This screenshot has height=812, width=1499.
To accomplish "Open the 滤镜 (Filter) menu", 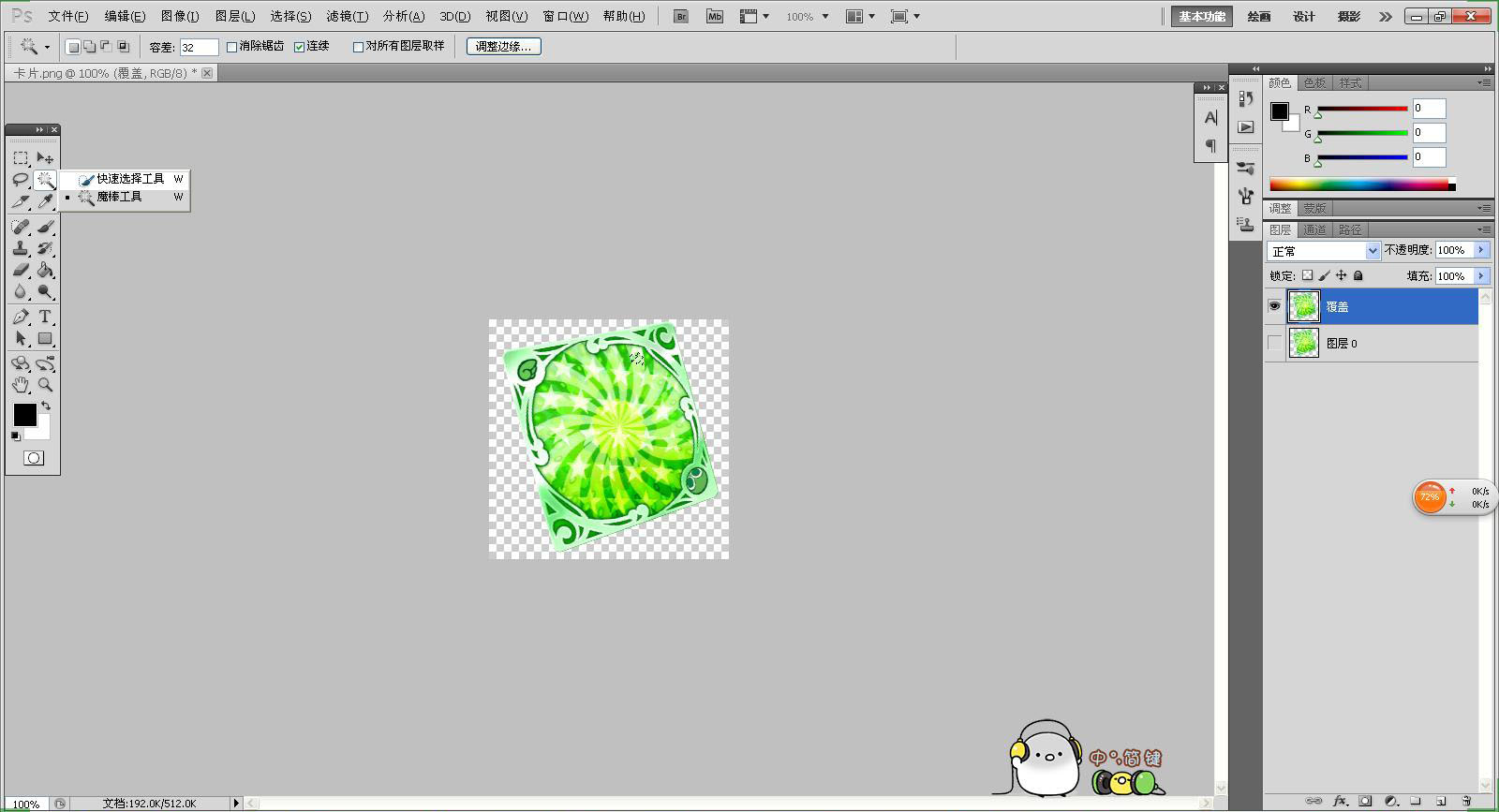I will [x=347, y=17].
